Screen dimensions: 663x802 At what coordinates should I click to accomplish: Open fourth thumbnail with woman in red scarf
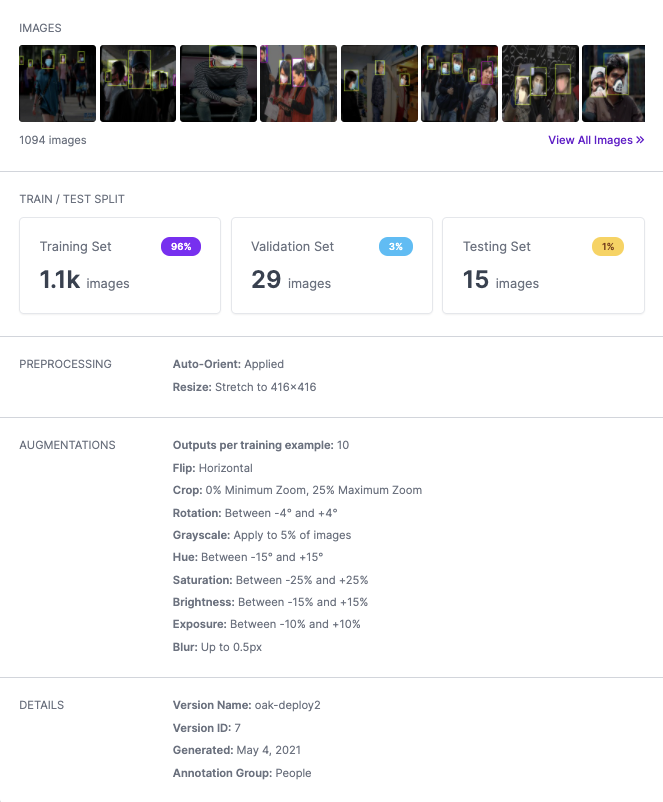pos(299,83)
